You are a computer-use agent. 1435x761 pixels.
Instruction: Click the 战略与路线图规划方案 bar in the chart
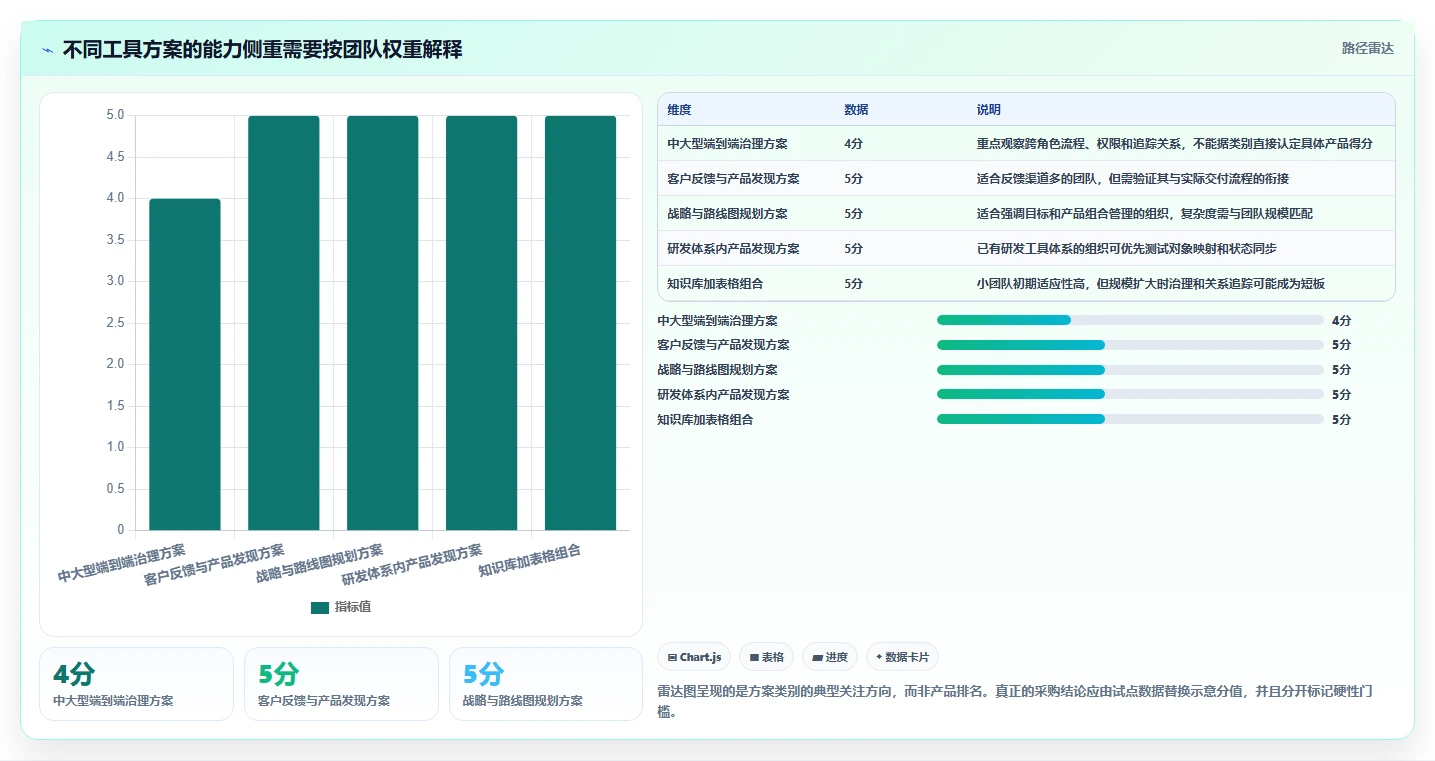pyautogui.click(x=383, y=323)
